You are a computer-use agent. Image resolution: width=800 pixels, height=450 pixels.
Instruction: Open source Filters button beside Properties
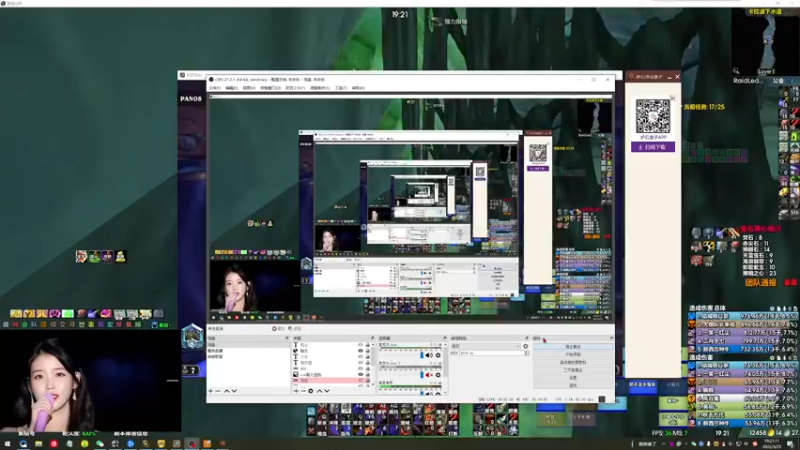pos(295,329)
